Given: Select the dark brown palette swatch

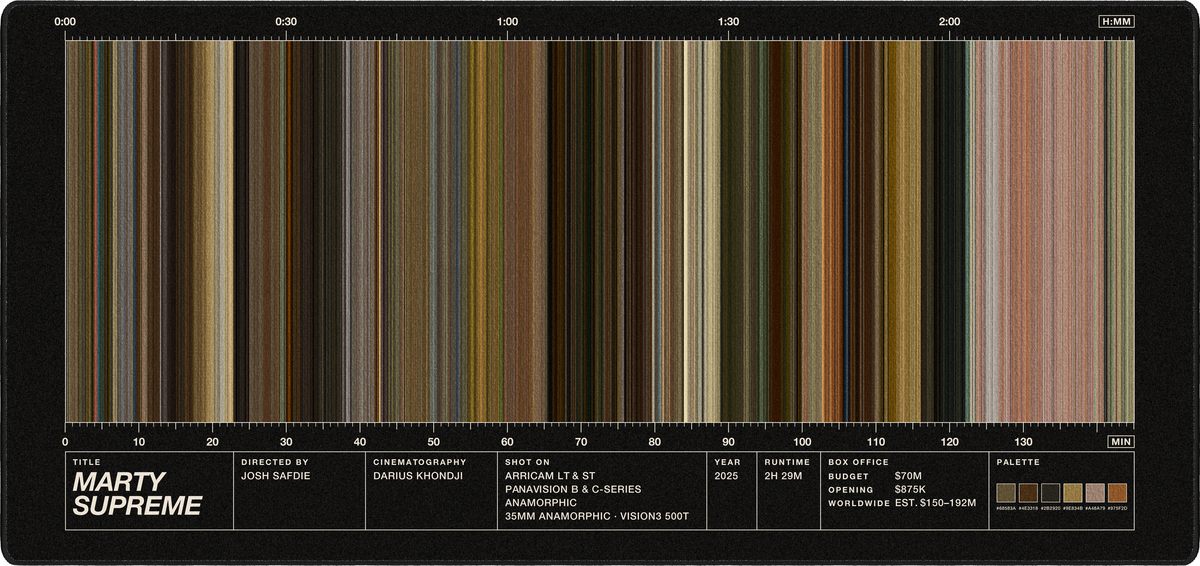Looking at the screenshot, I should tap(1028, 493).
